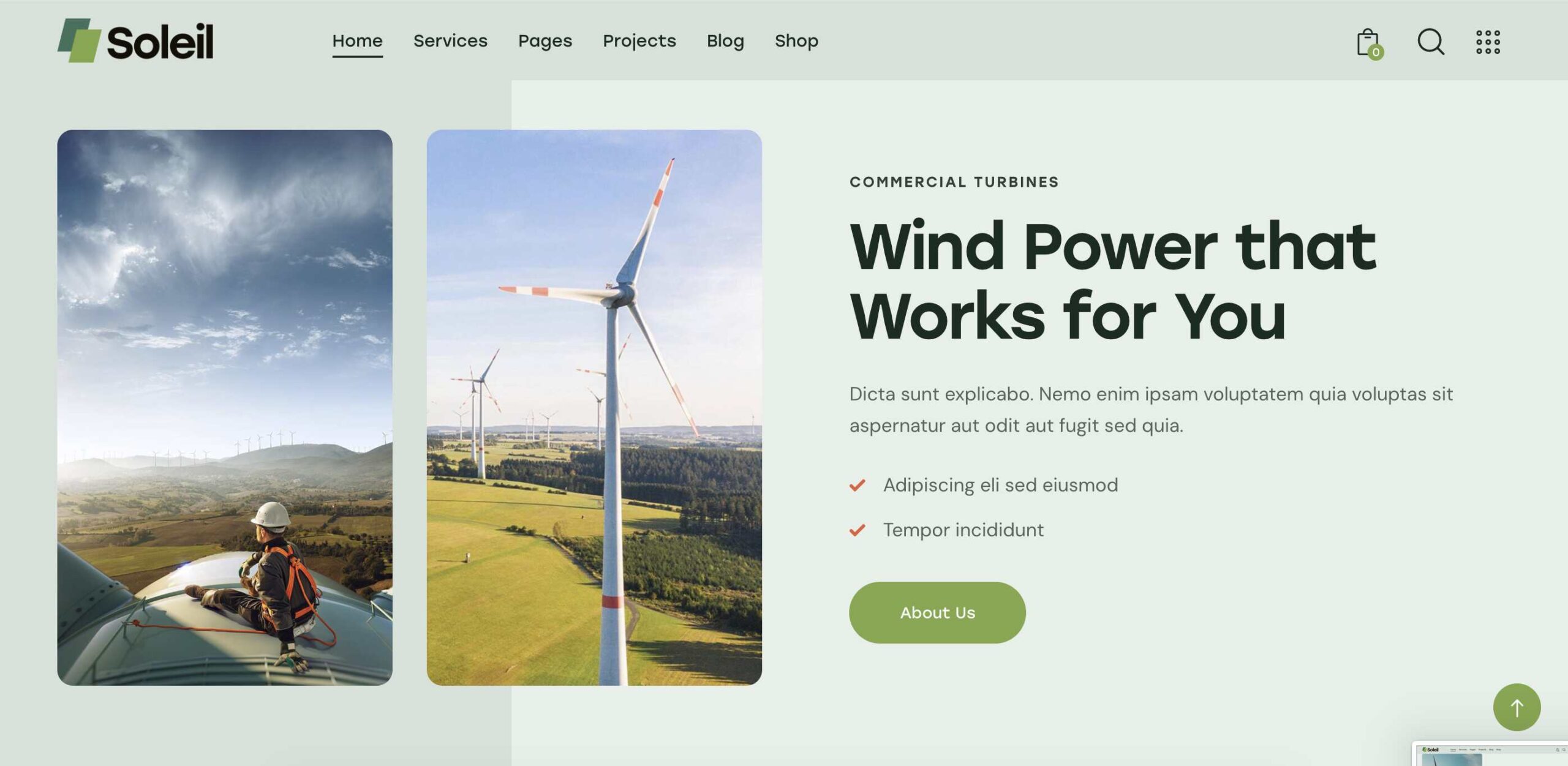Click the Wind Power that Works heading

(x=1113, y=281)
